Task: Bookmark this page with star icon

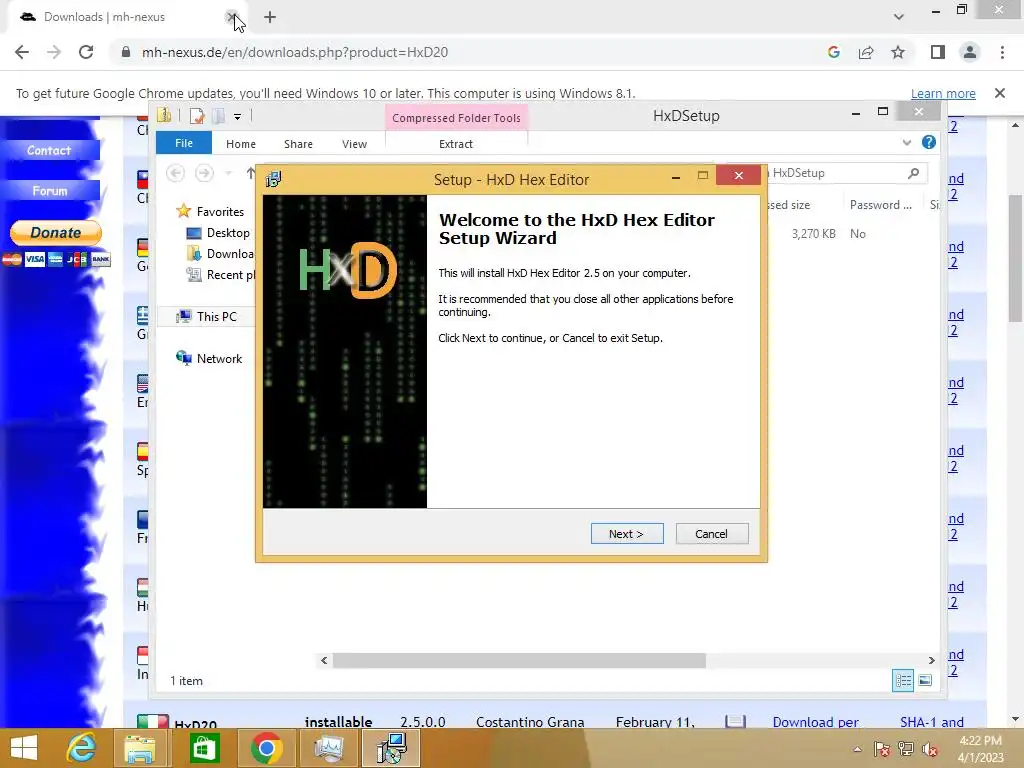Action: click(898, 52)
